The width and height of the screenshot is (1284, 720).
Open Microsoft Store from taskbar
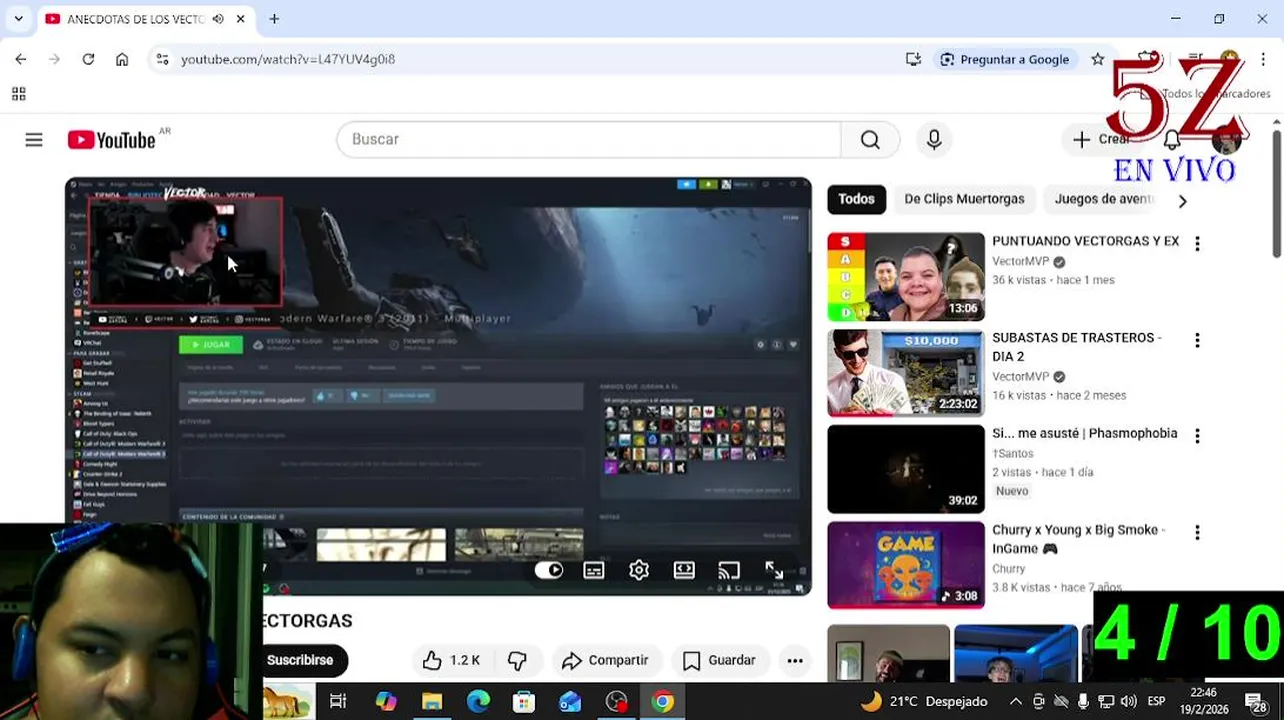524,702
